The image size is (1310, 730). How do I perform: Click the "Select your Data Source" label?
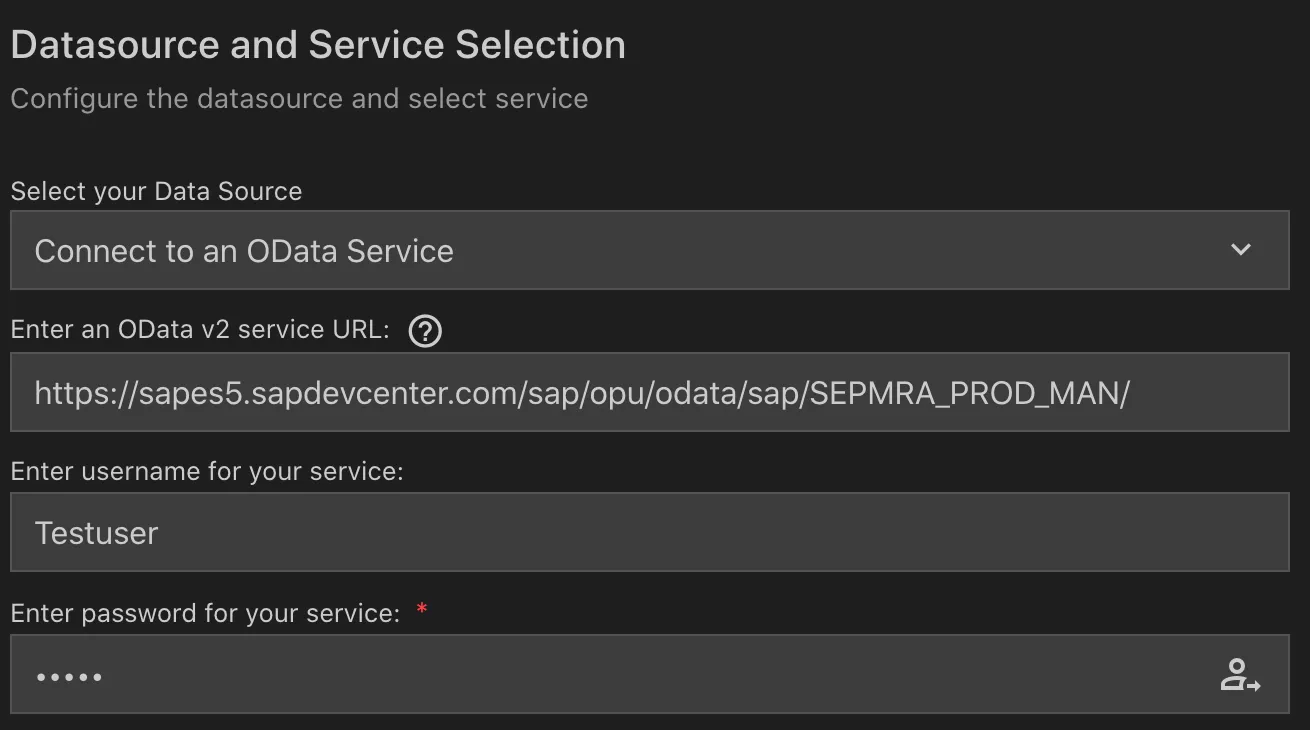(x=156, y=191)
